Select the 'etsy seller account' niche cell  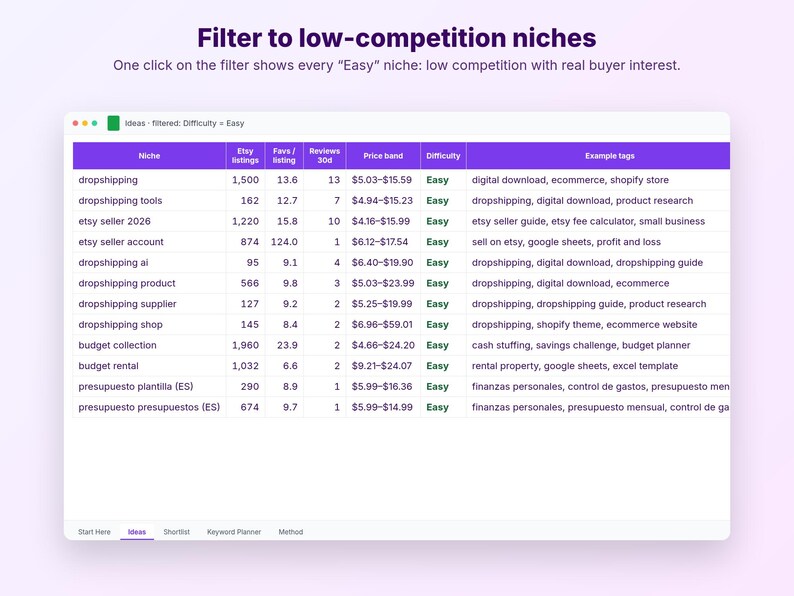tap(149, 242)
